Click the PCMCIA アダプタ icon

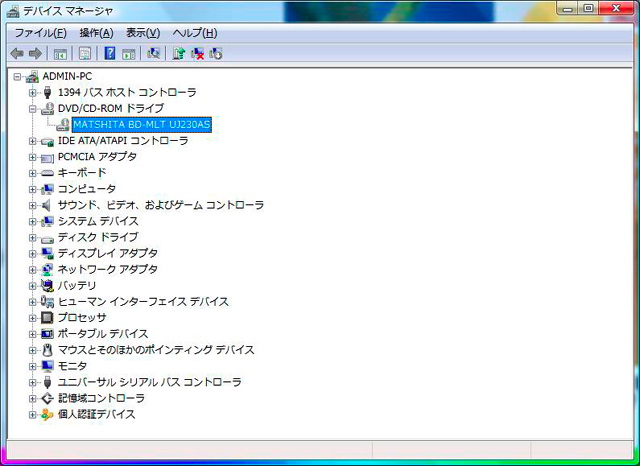pyautogui.click(x=47, y=157)
